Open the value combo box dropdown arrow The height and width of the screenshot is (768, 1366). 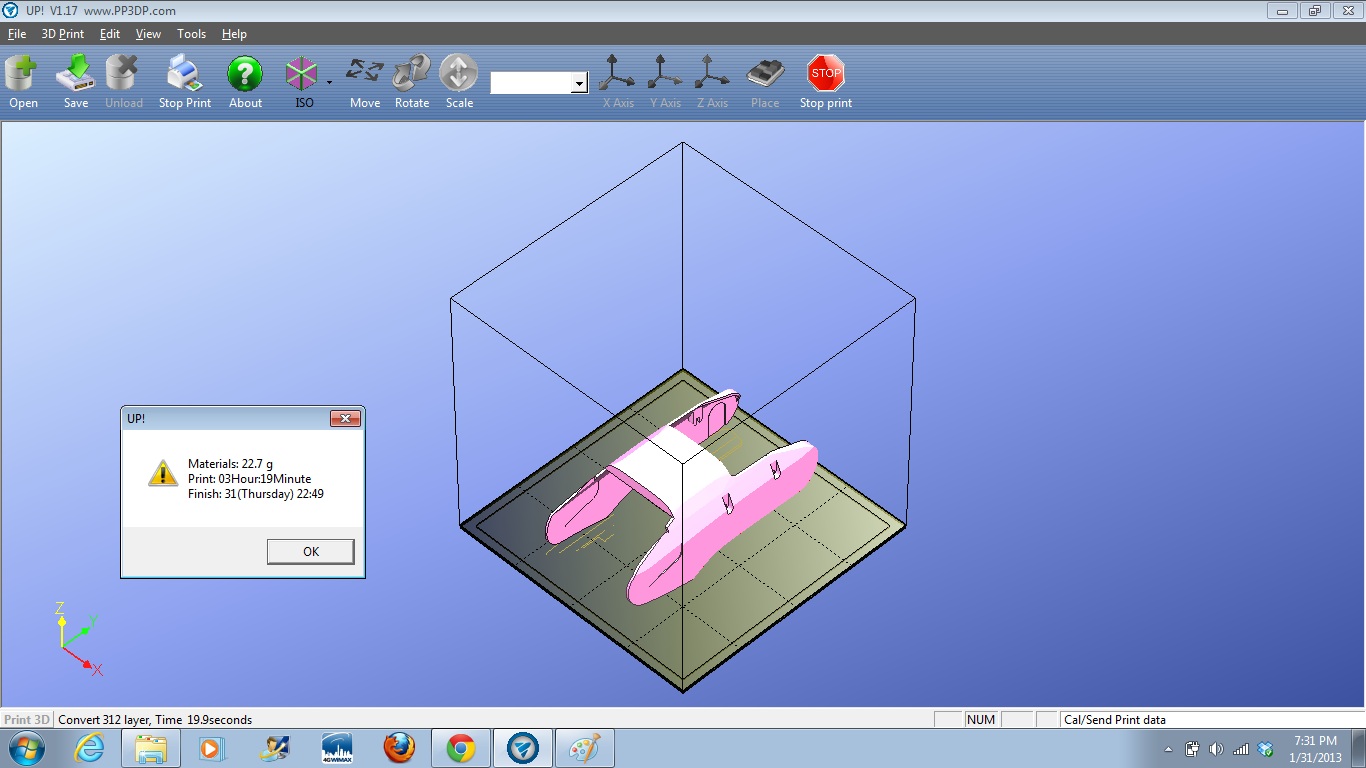[x=580, y=83]
